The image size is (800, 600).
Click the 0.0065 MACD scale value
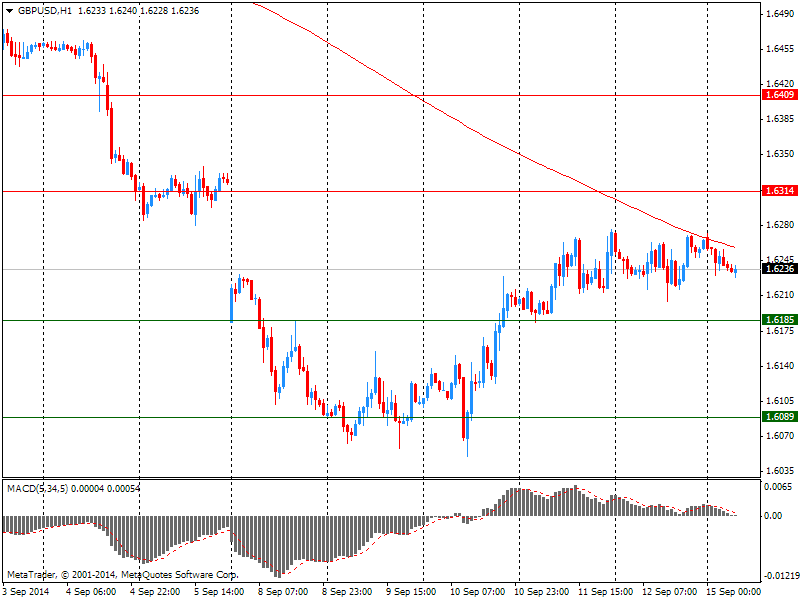tap(778, 487)
